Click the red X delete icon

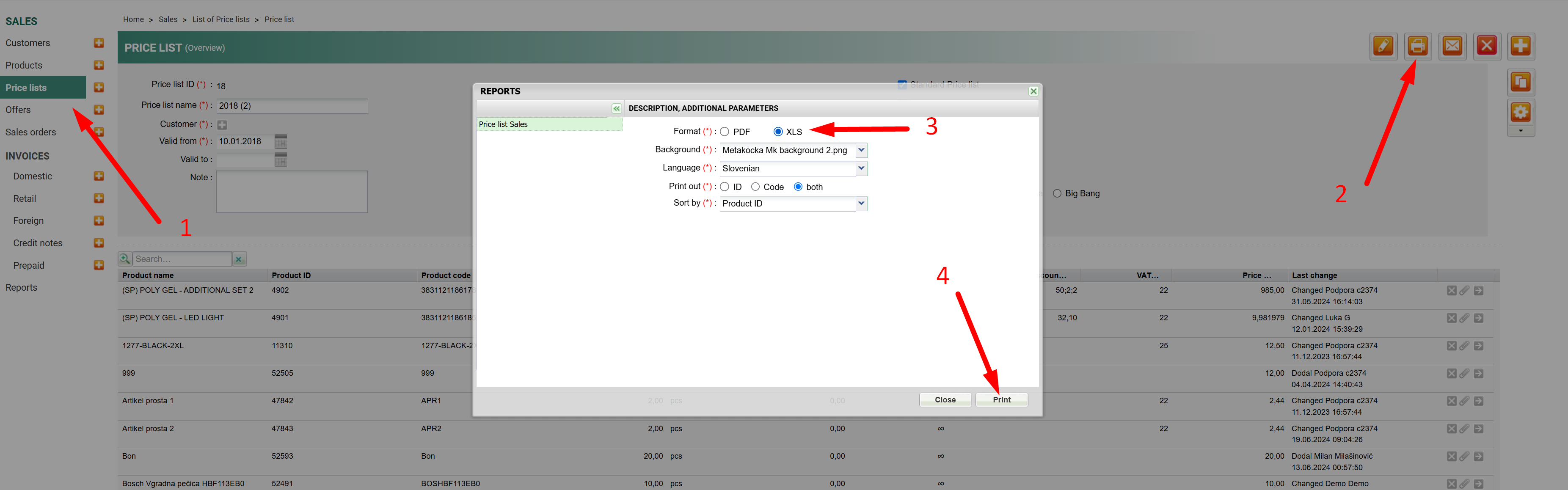coord(1486,46)
